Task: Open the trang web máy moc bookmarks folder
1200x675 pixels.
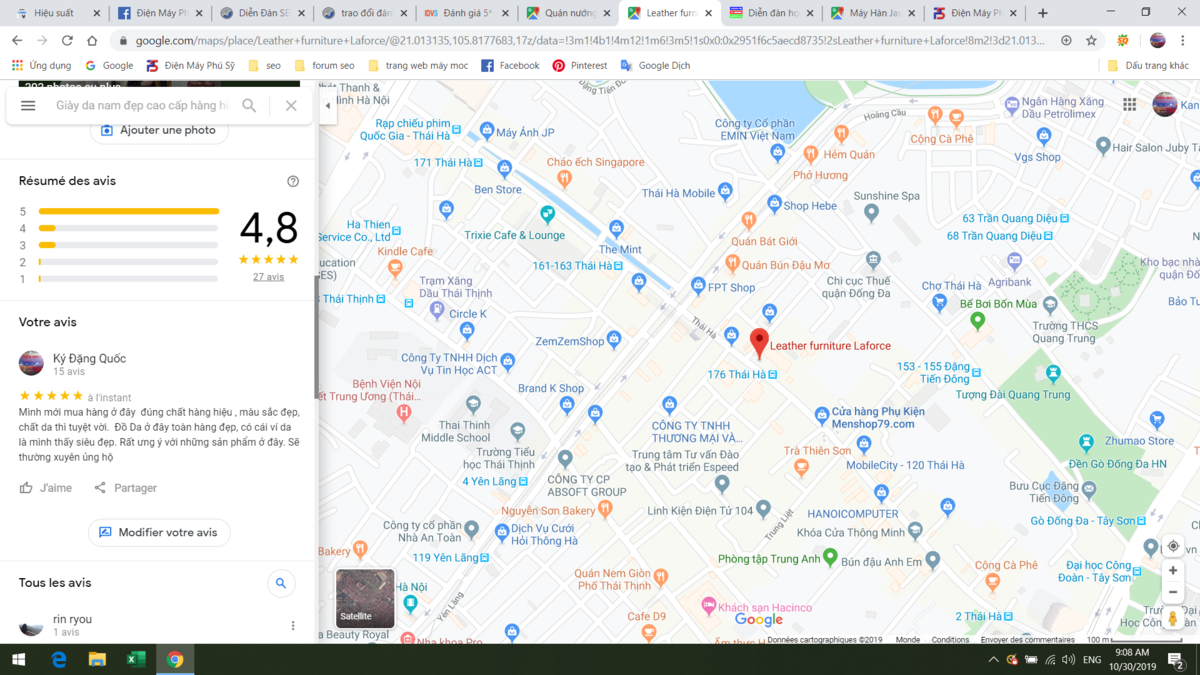Action: (x=418, y=65)
